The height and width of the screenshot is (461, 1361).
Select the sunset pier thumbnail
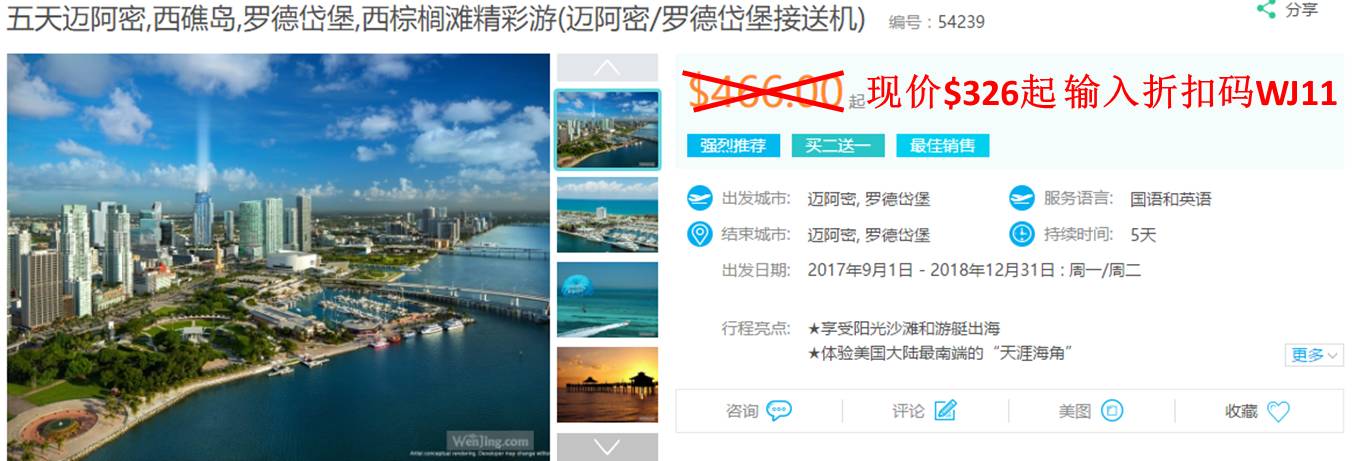coord(608,385)
